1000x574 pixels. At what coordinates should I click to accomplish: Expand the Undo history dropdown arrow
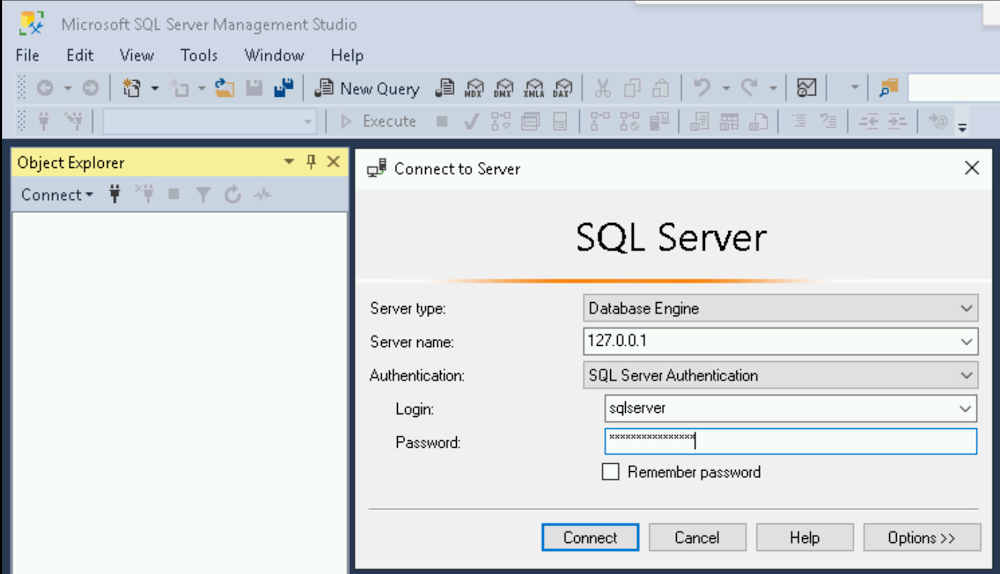726,88
